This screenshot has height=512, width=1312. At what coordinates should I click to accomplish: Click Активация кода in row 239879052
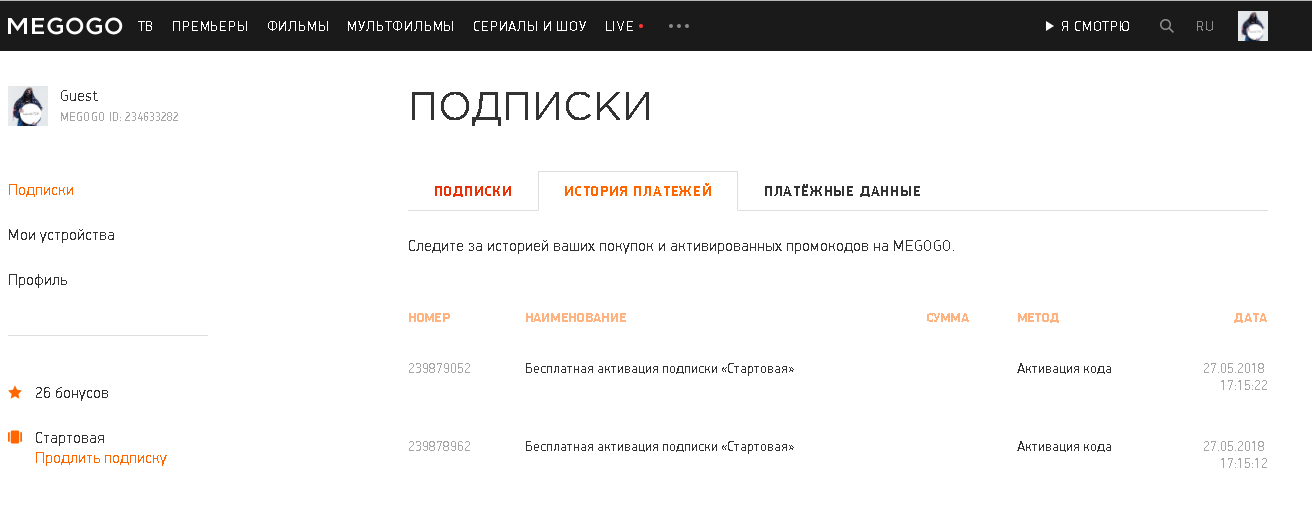click(x=1064, y=369)
